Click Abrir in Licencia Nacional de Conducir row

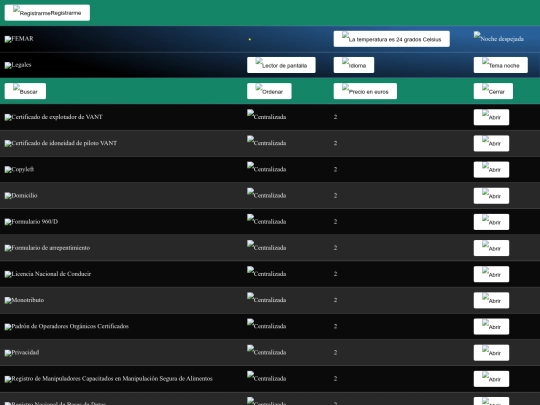491,274
